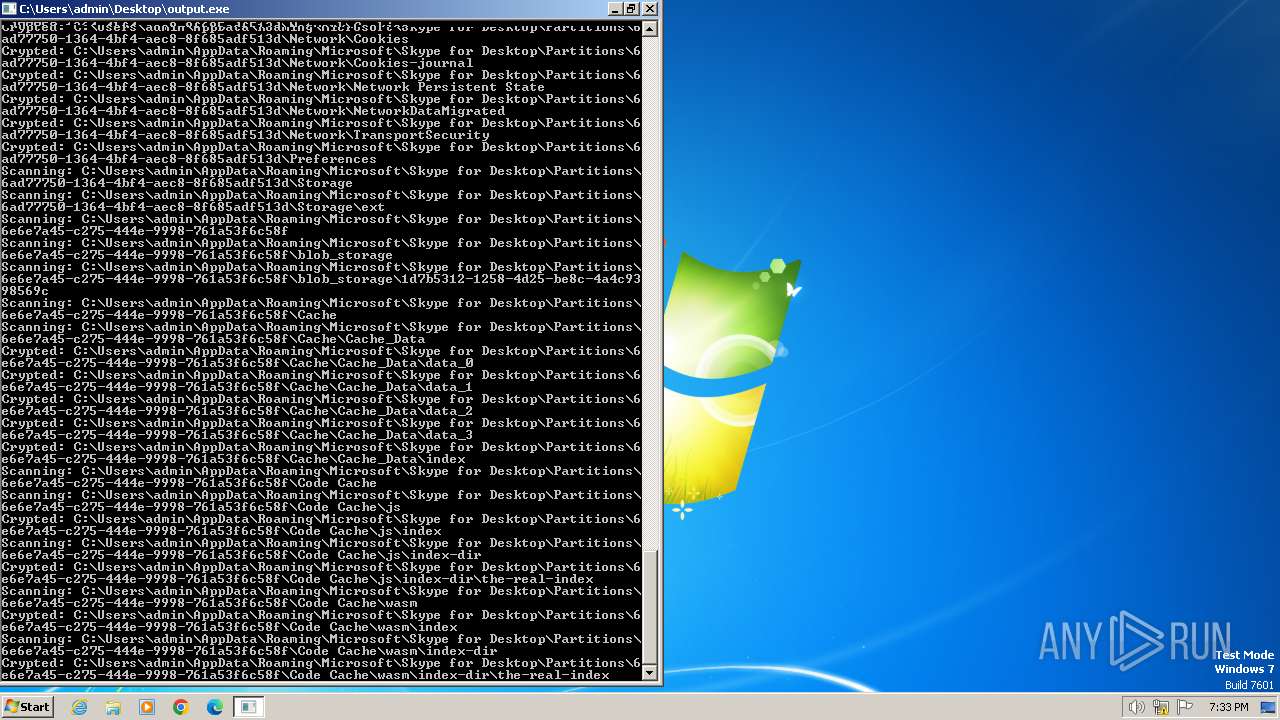Viewport: 1280px width, 720px height.
Task: Click the console vertical scrollbar thumb
Action: click(x=650, y=607)
